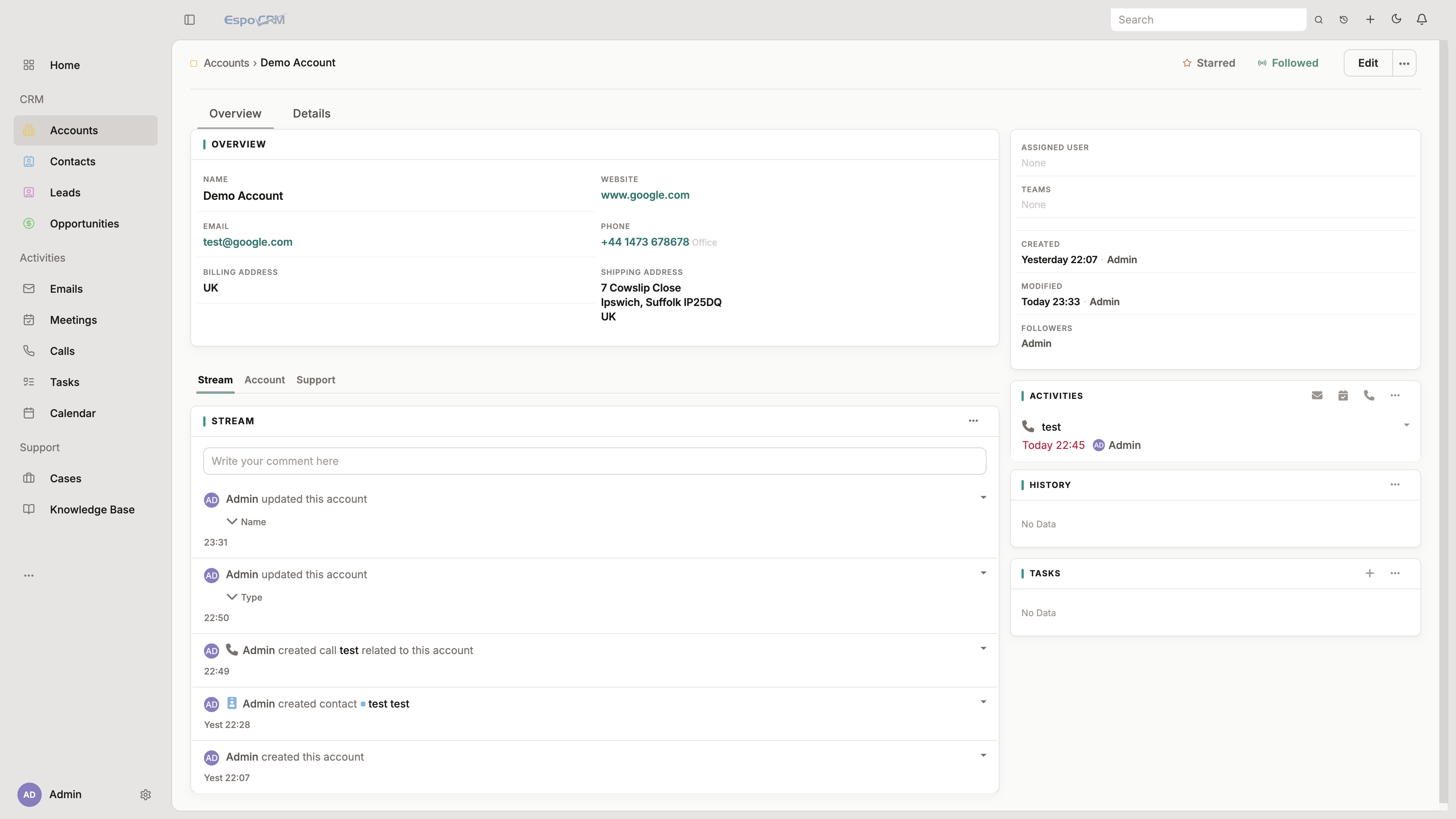
Task: Click the test@google.com email link
Action: [x=248, y=242]
